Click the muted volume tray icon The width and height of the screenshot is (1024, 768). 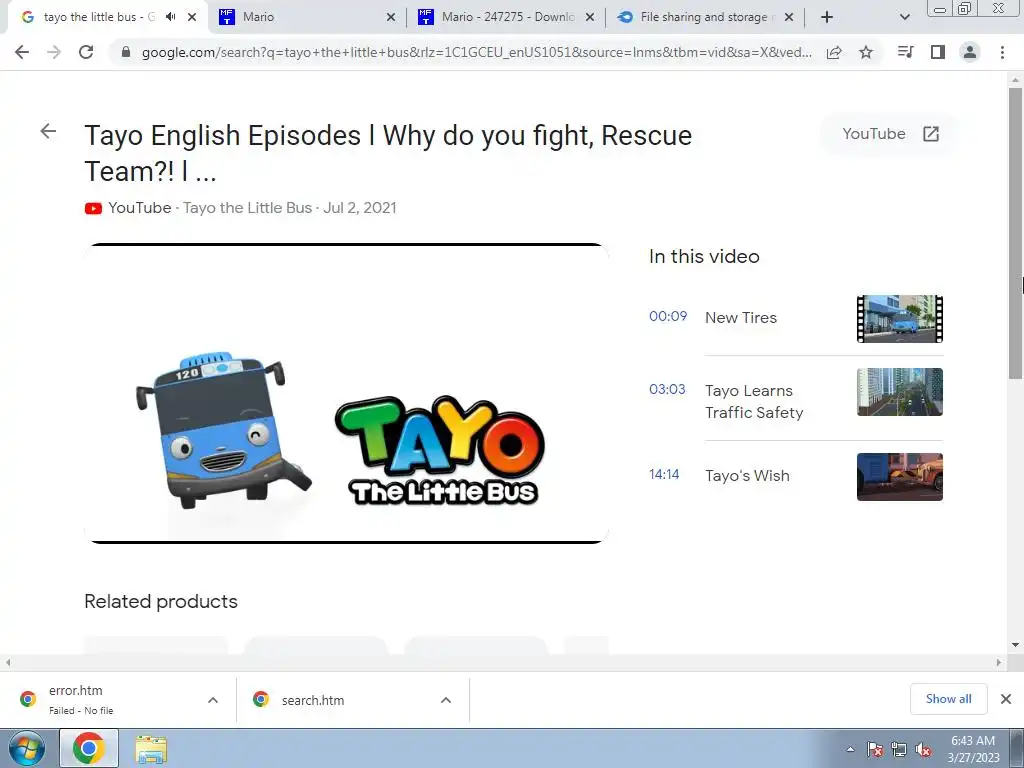click(923, 749)
